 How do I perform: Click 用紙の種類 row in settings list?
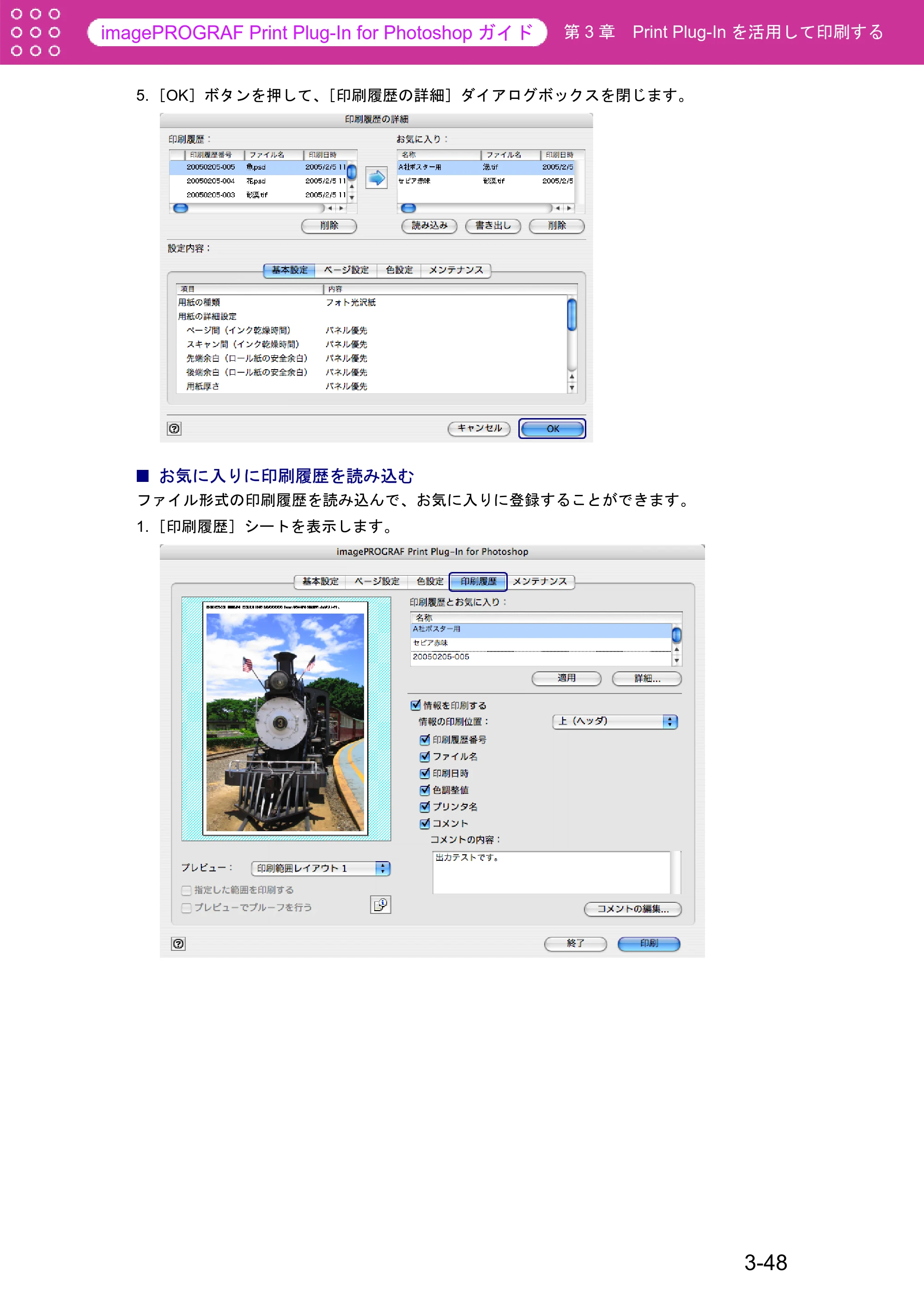click(371, 303)
